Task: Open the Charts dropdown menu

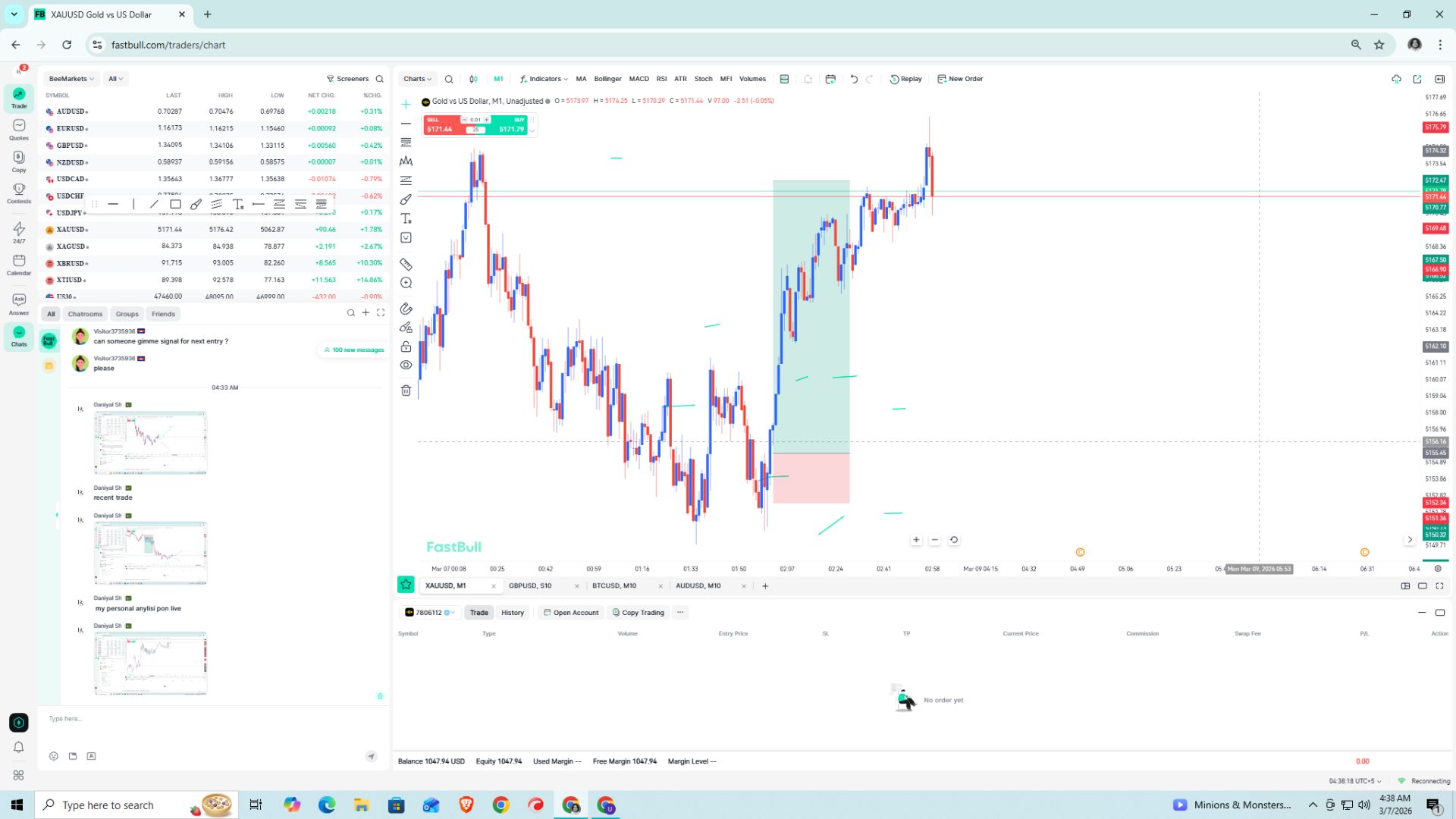Action: (x=417, y=79)
